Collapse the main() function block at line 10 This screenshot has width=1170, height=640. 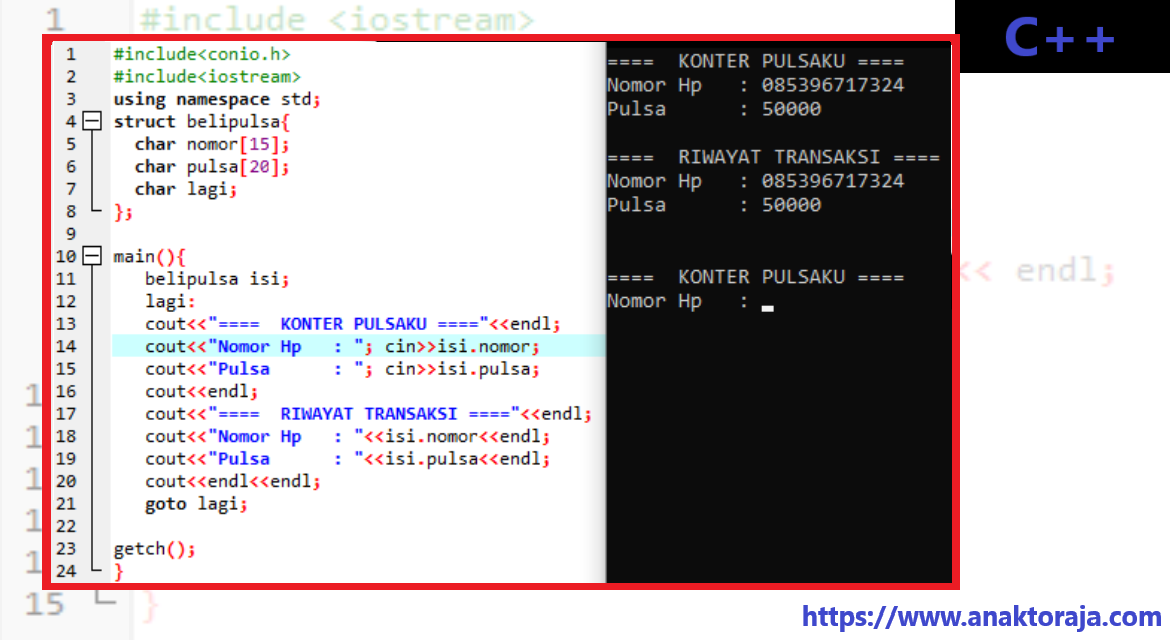(x=90, y=256)
